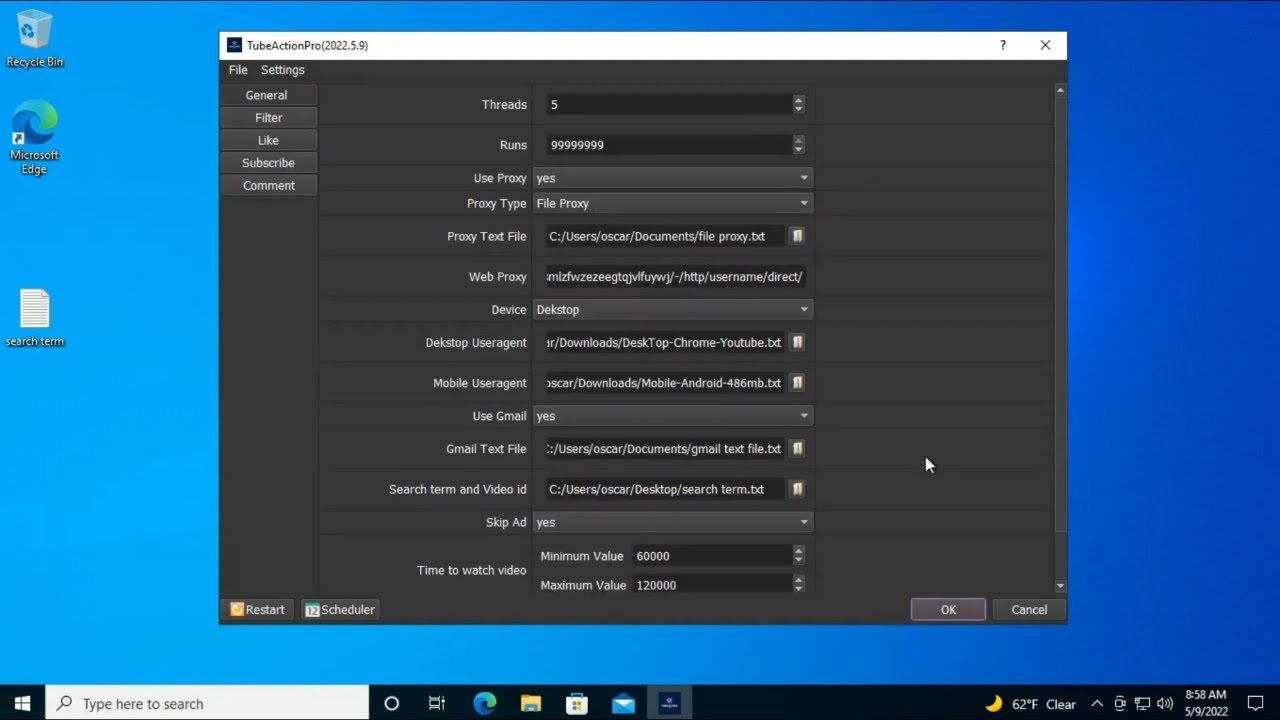Increase Minimum Value of watch time
This screenshot has height=720, width=1280.
tap(798, 551)
